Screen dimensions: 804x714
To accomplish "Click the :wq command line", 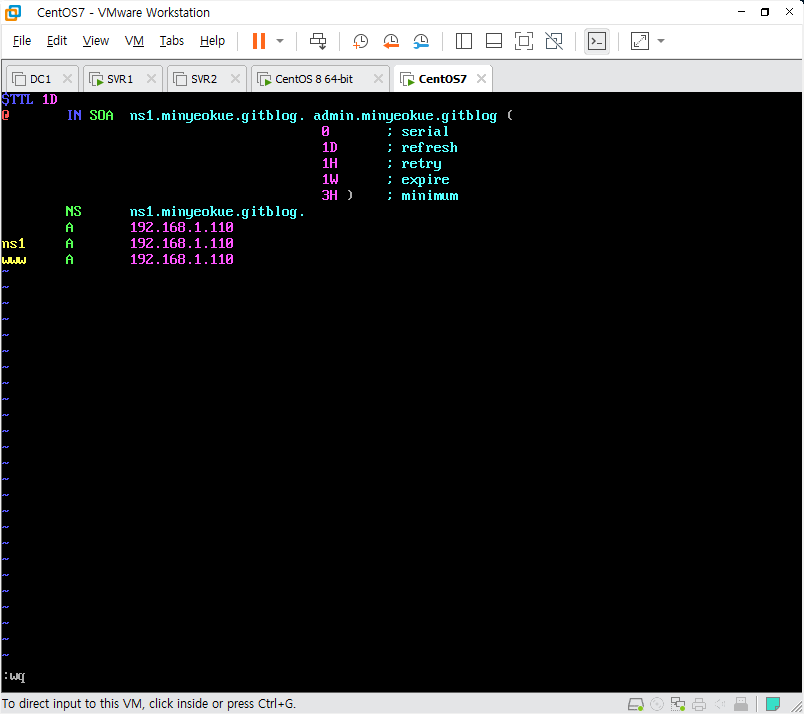I will coord(14,677).
